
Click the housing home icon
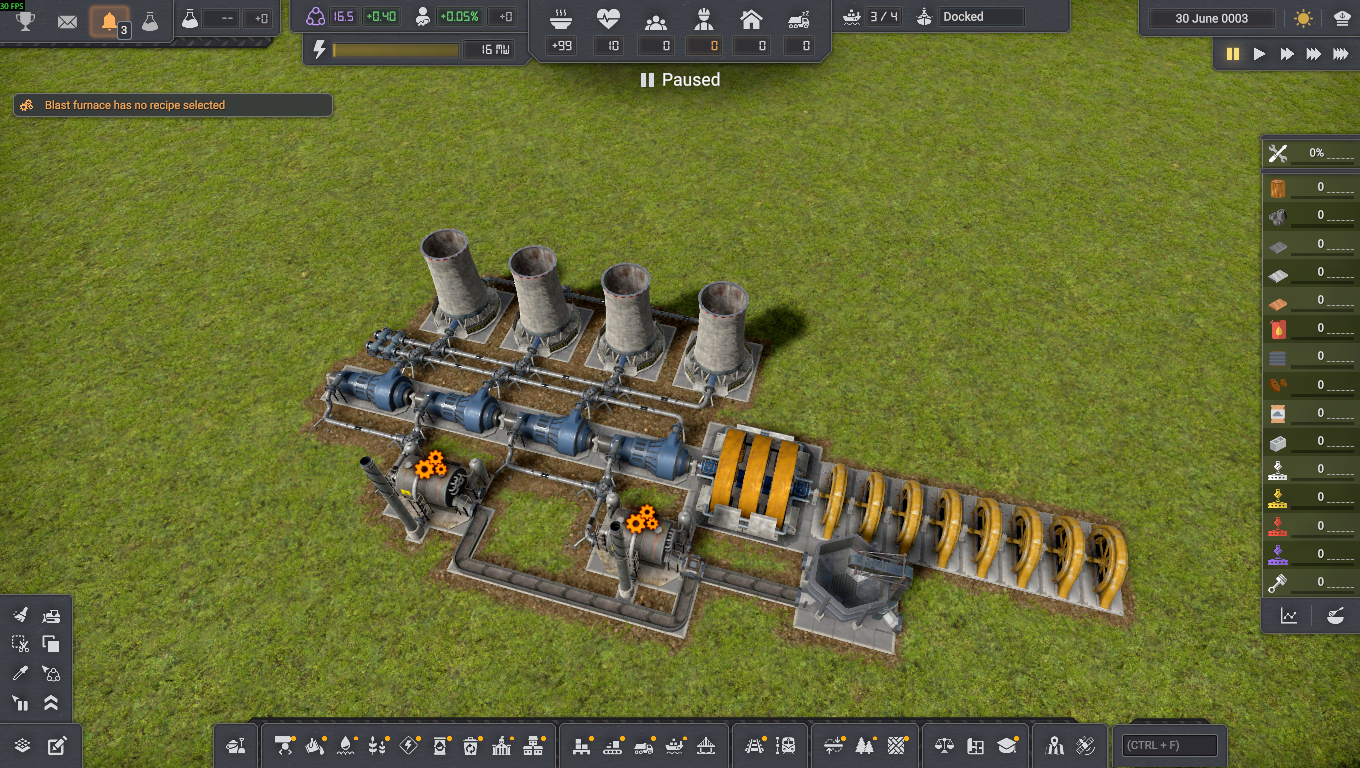(x=751, y=19)
